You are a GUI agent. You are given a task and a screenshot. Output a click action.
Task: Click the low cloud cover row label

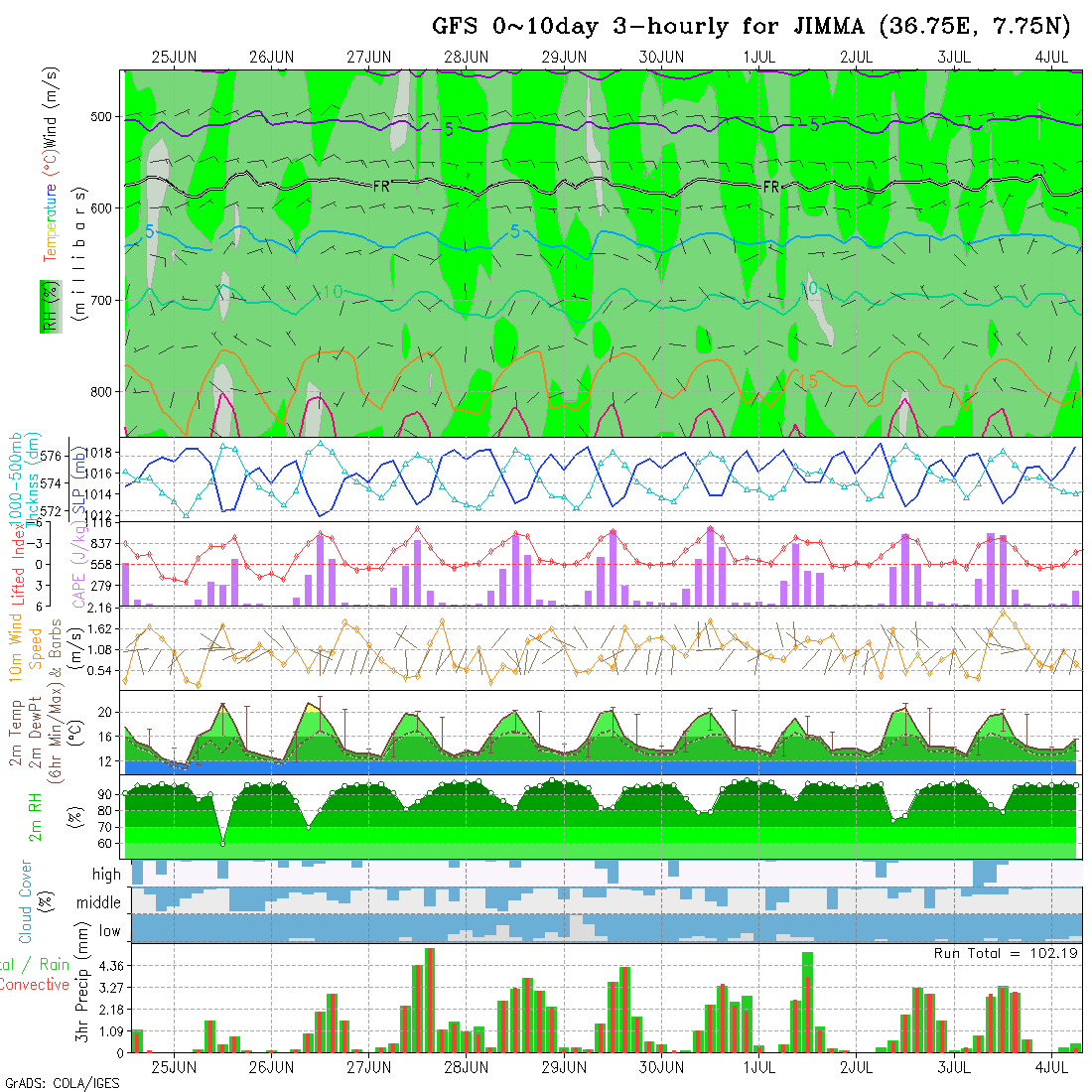point(109,931)
